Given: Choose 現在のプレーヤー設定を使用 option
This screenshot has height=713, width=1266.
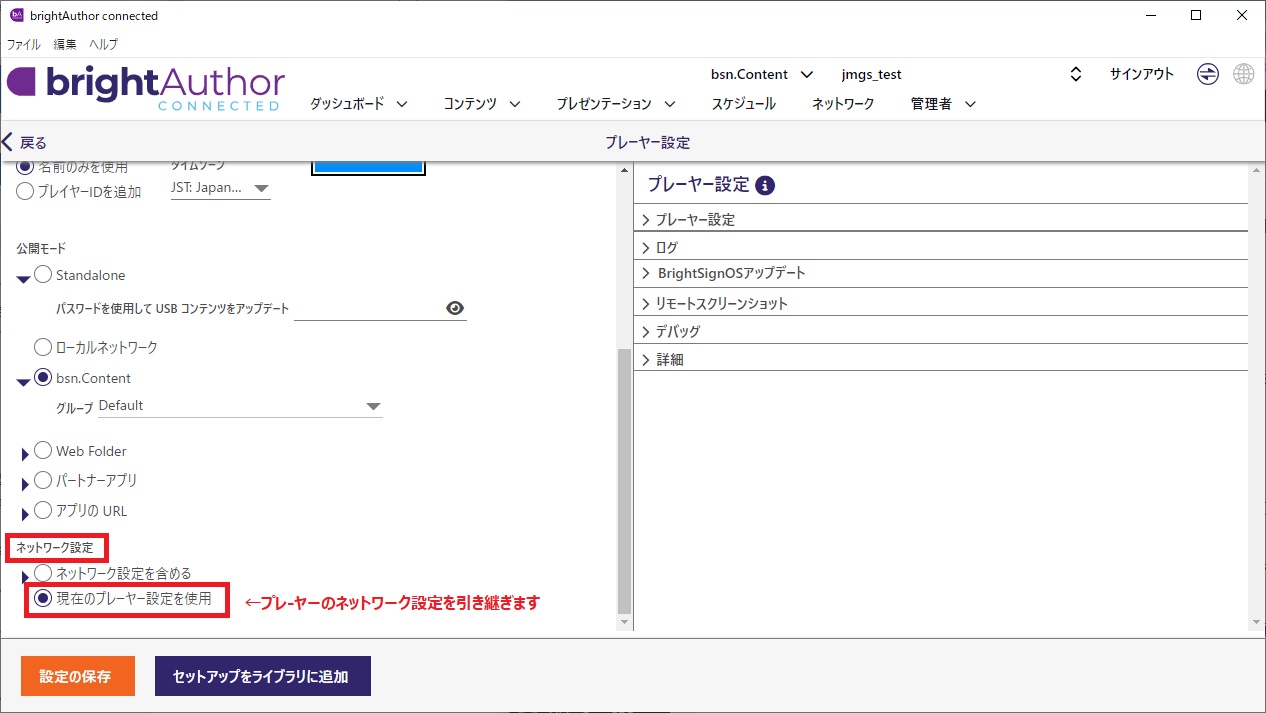Looking at the screenshot, I should [x=43, y=599].
